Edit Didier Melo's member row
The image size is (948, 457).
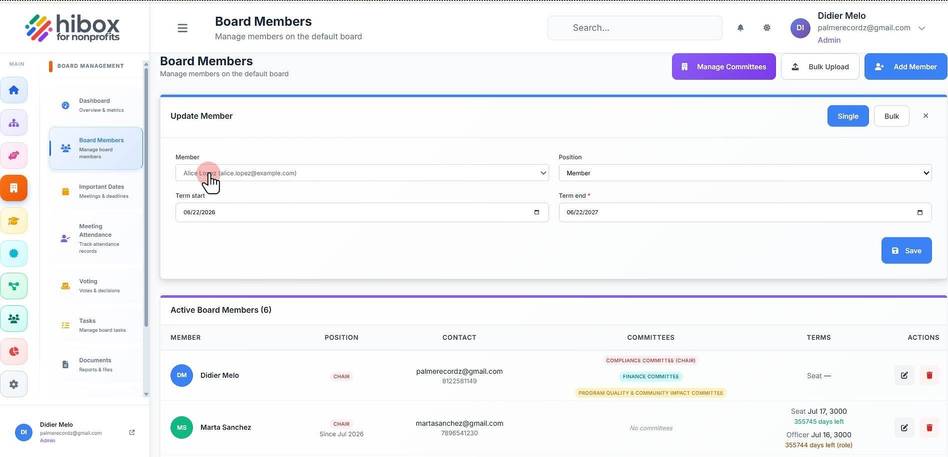point(904,375)
